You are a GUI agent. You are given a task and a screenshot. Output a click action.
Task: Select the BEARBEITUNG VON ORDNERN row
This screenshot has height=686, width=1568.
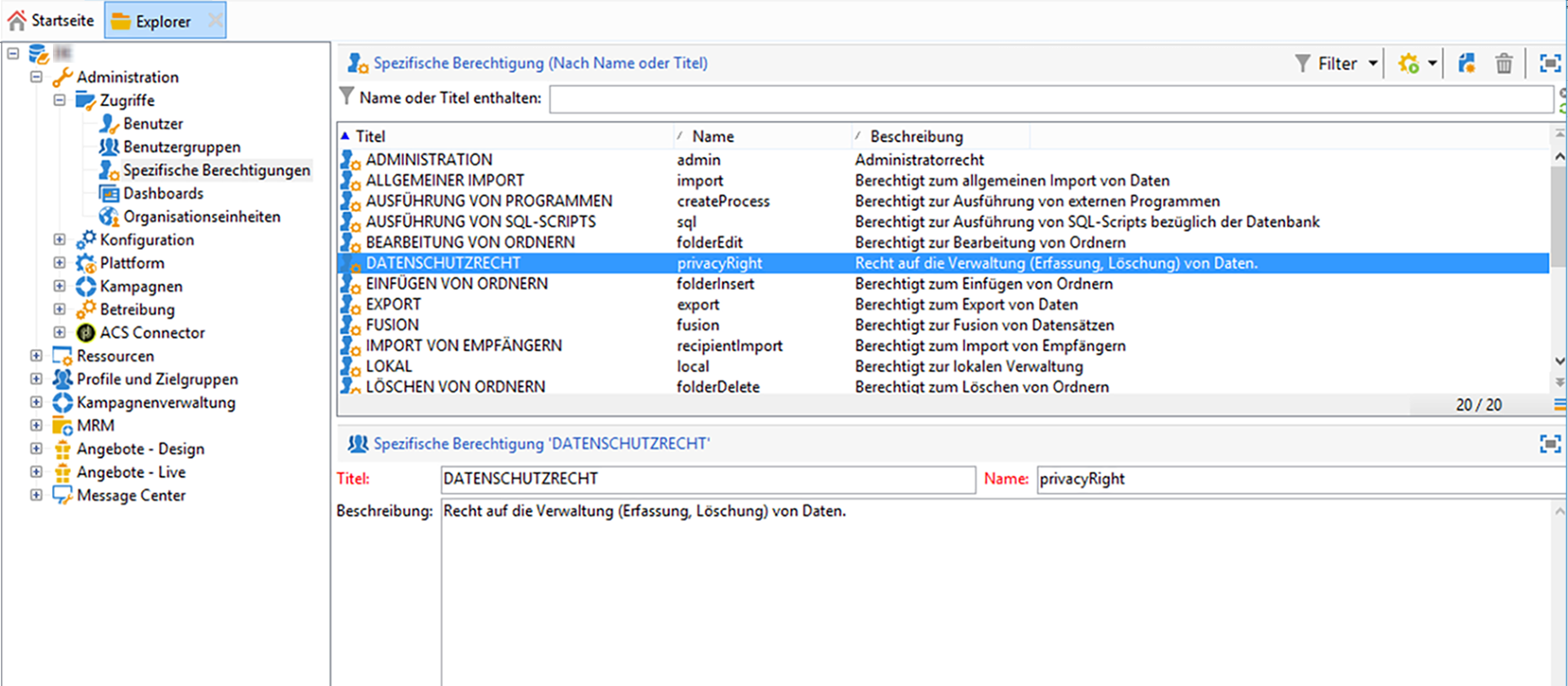pos(943,242)
